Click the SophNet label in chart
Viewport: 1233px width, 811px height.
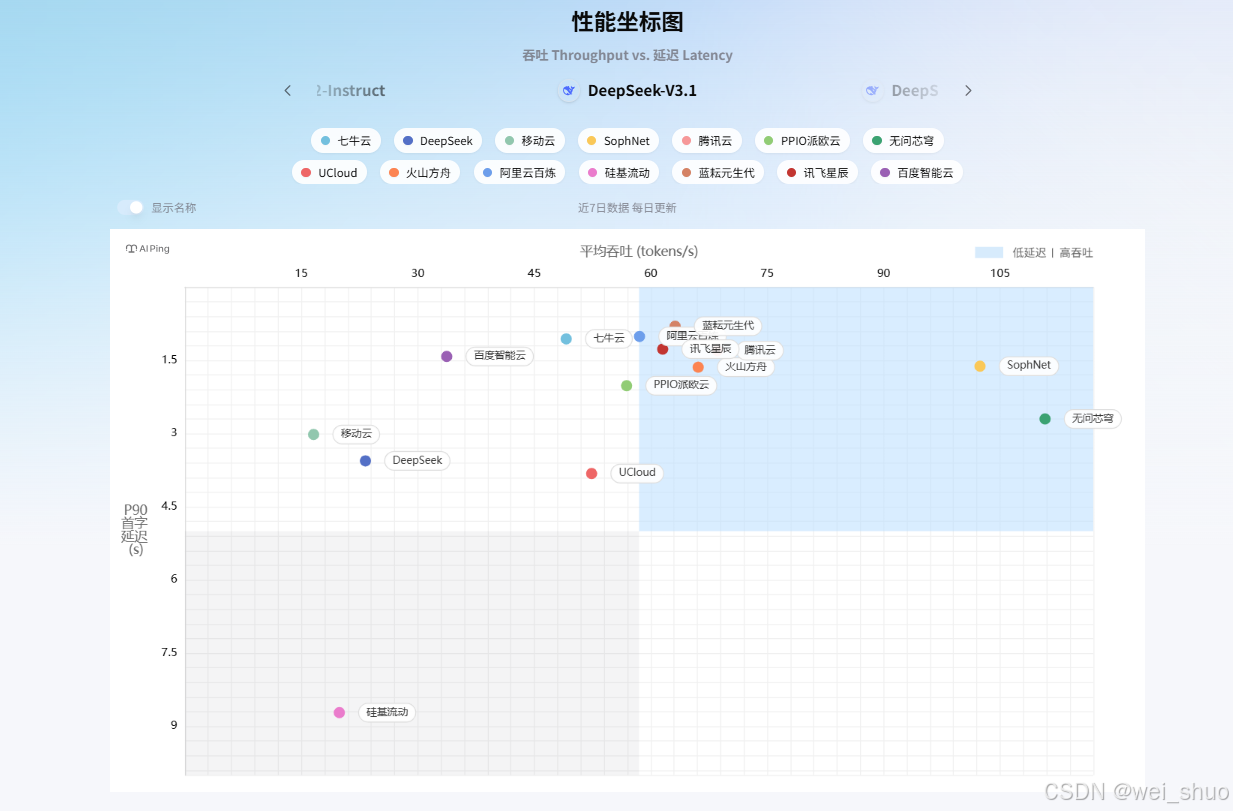click(x=1029, y=366)
